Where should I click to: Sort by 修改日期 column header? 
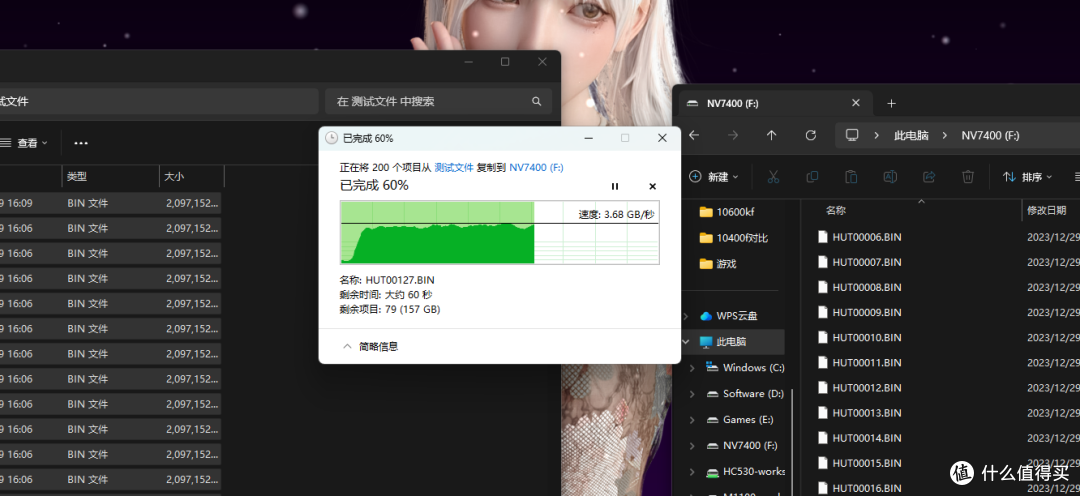tap(1048, 210)
